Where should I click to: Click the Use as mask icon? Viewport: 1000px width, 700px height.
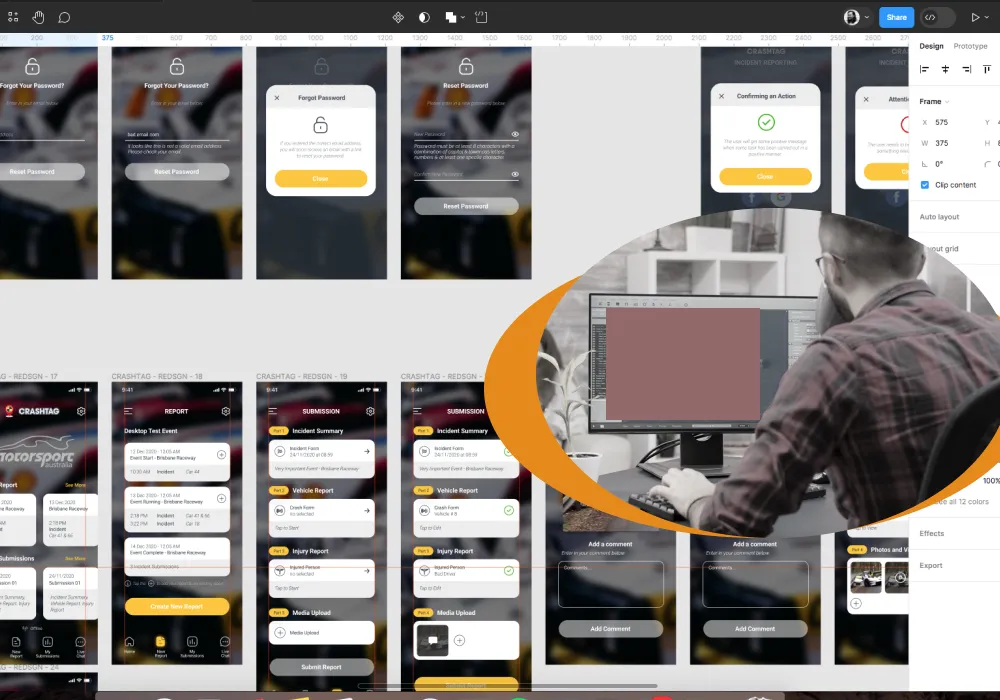pos(424,17)
